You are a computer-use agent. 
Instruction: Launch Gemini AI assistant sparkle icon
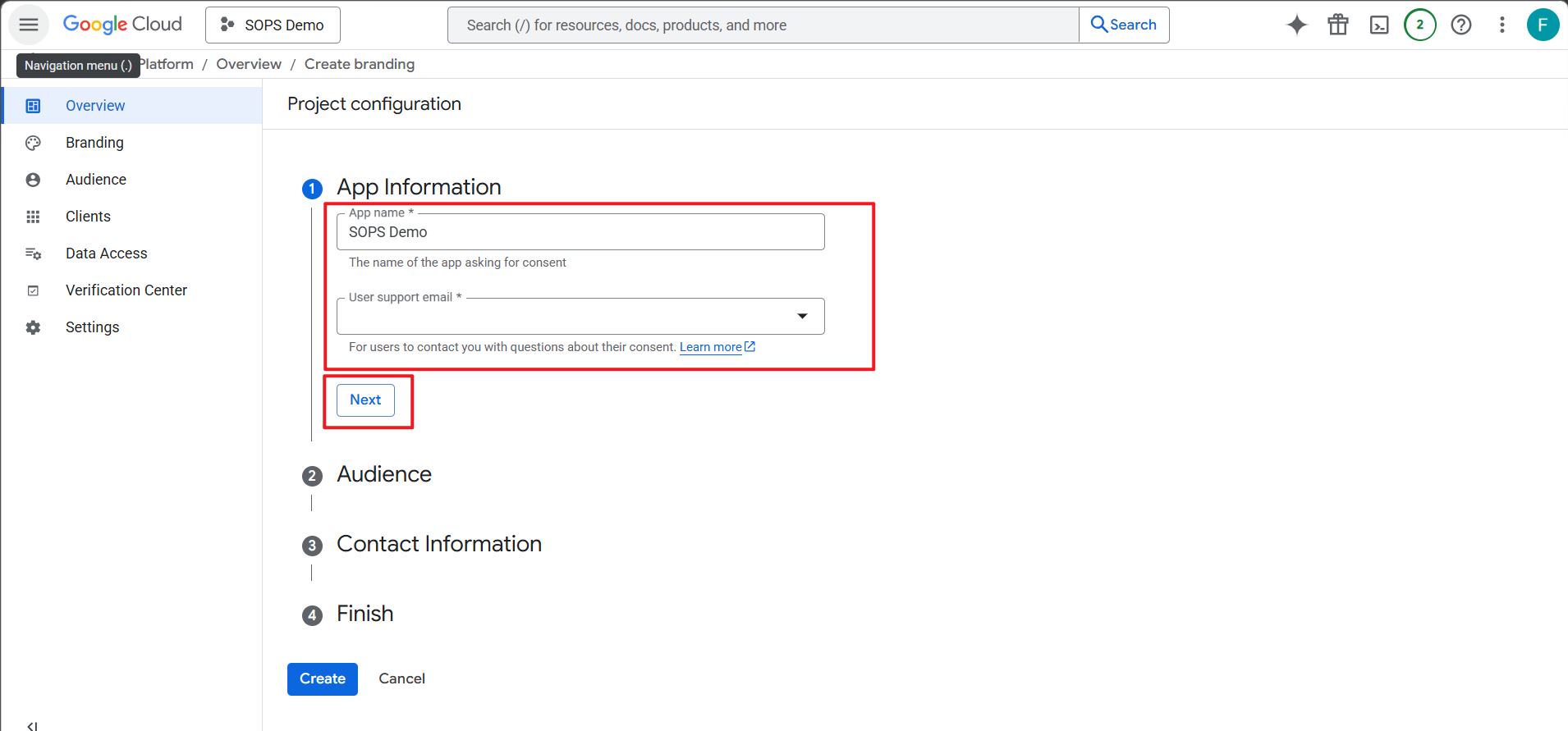[x=1296, y=25]
